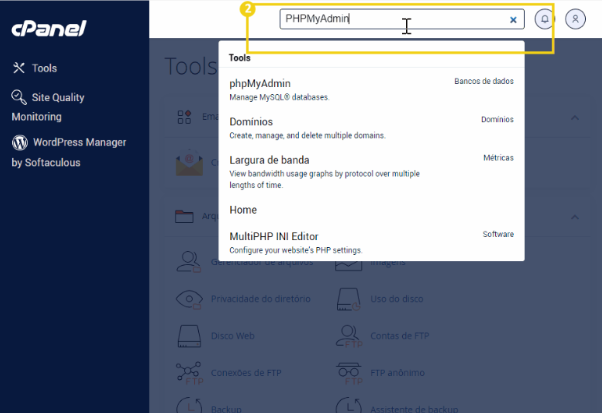Click the Site Quality magnifier icon
This screenshot has height=413, width=602.
pyautogui.click(x=19, y=97)
